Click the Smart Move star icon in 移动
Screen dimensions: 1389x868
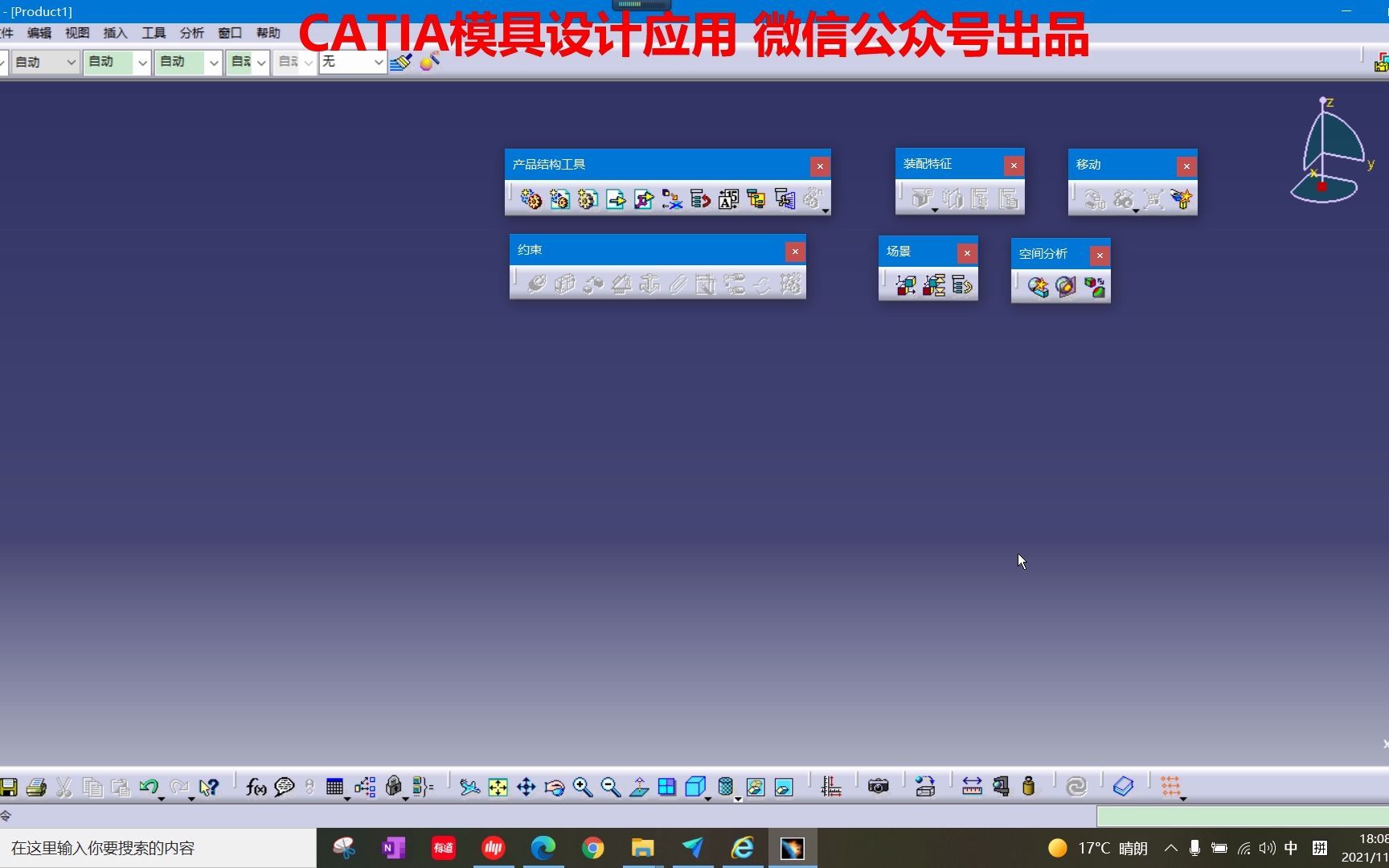point(1181,199)
